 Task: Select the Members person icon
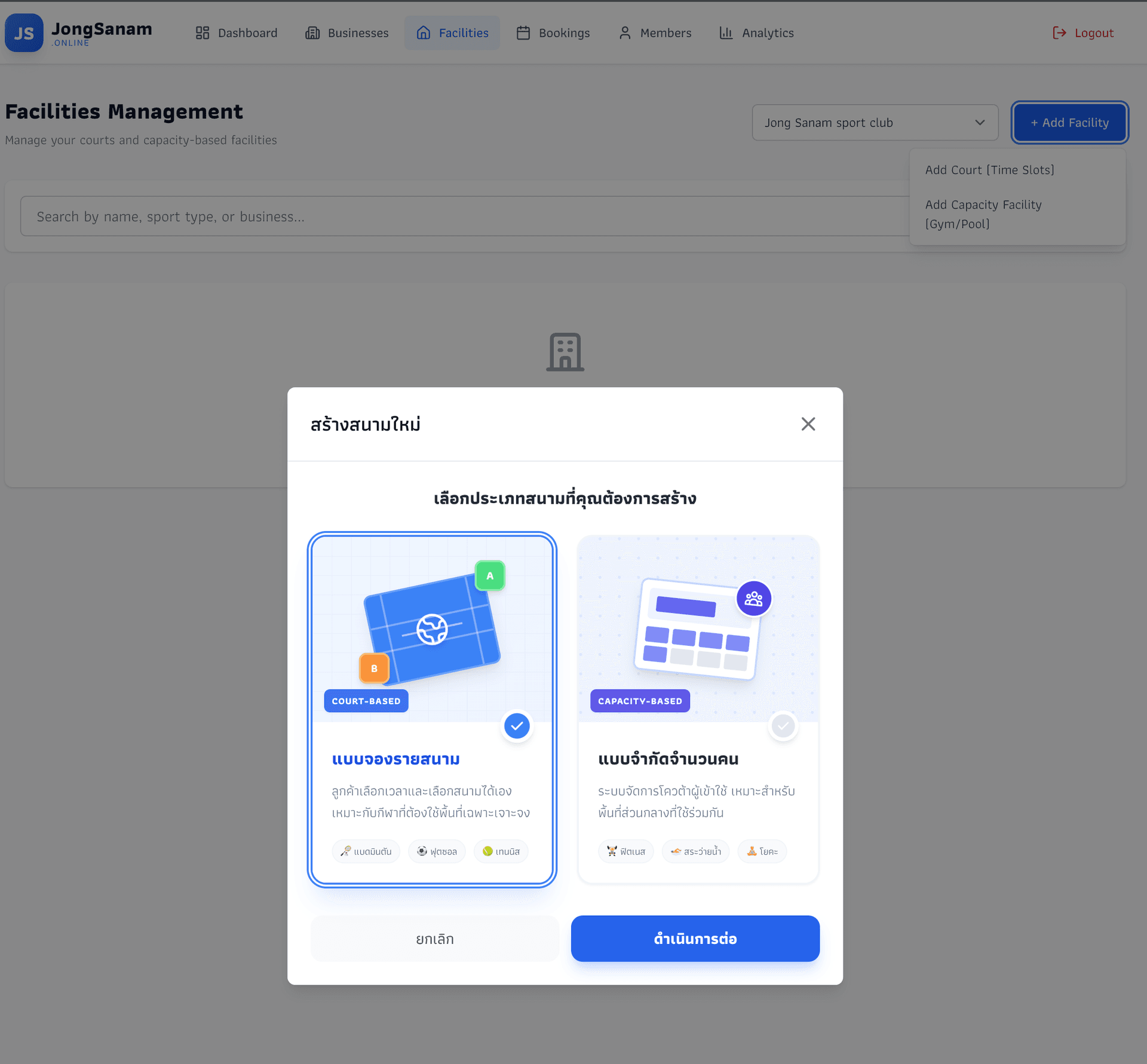click(625, 32)
